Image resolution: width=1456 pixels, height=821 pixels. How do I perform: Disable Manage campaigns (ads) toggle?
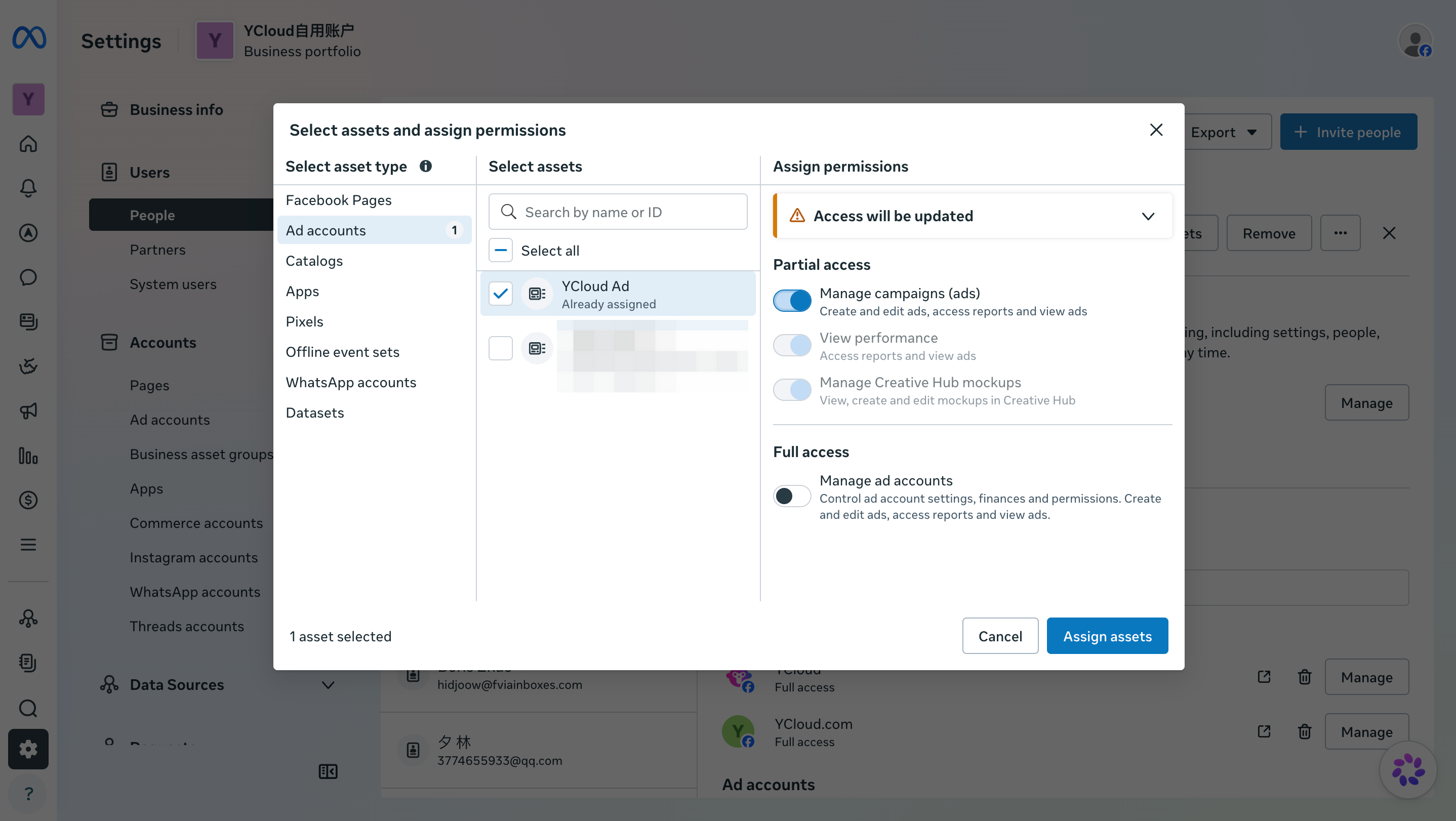tap(792, 301)
